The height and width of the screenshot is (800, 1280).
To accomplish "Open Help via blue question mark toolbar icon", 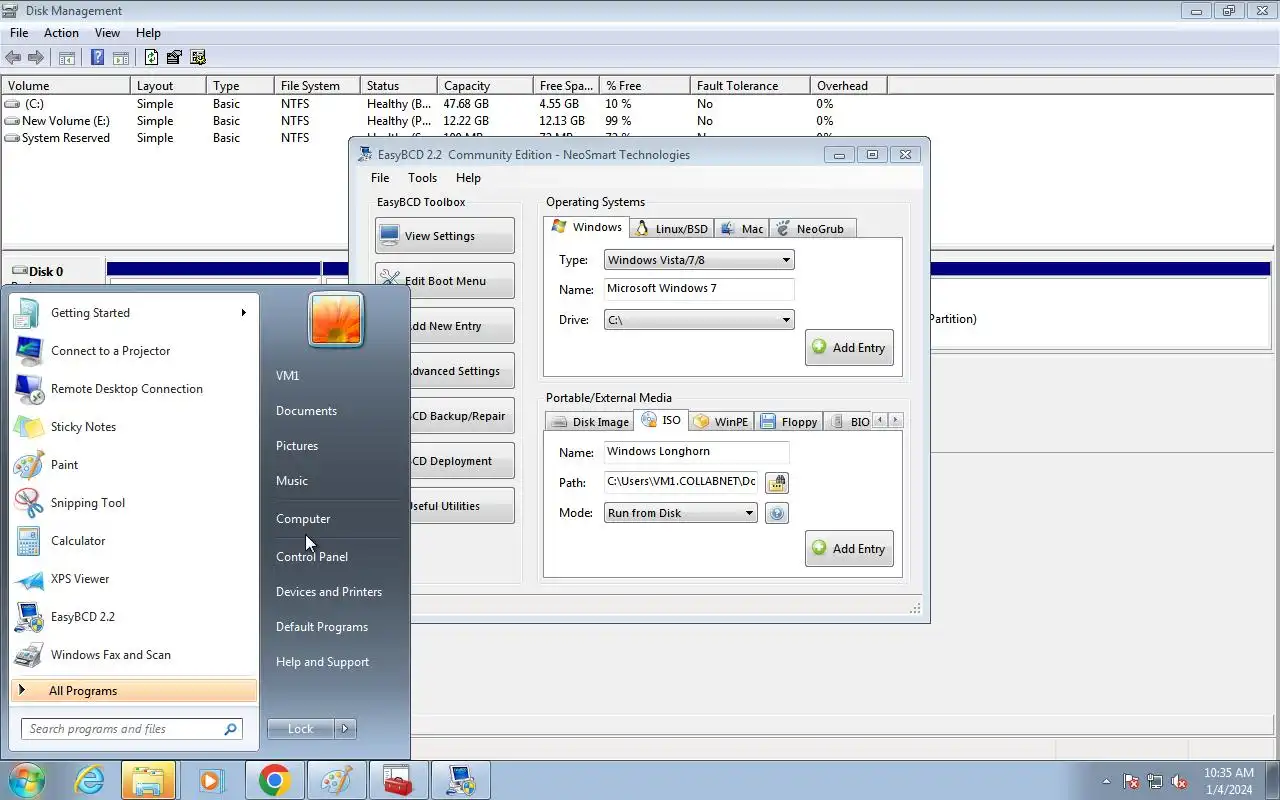I will 97,58.
